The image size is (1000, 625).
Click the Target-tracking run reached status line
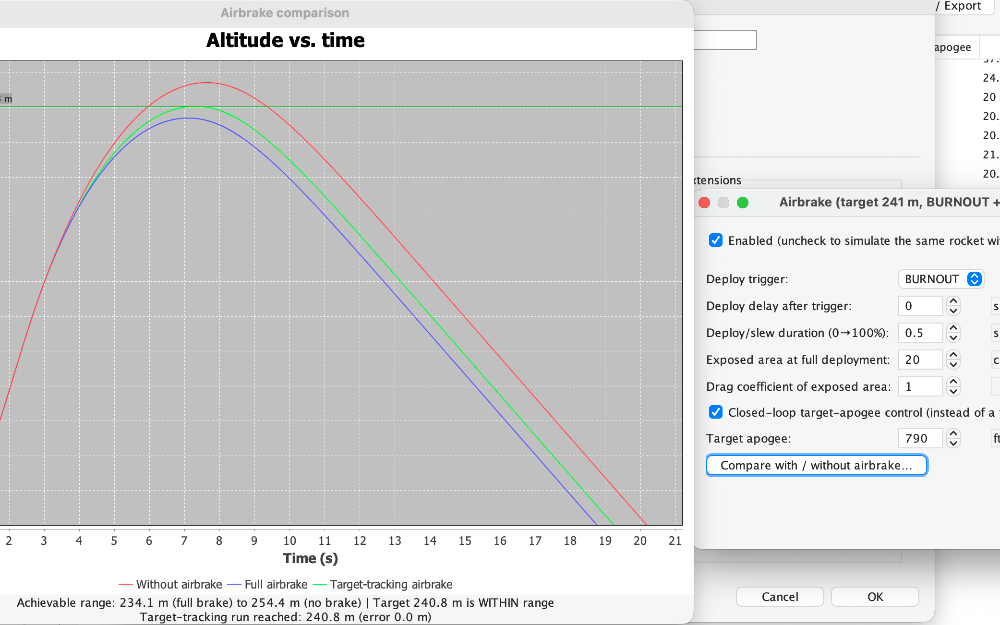285,617
